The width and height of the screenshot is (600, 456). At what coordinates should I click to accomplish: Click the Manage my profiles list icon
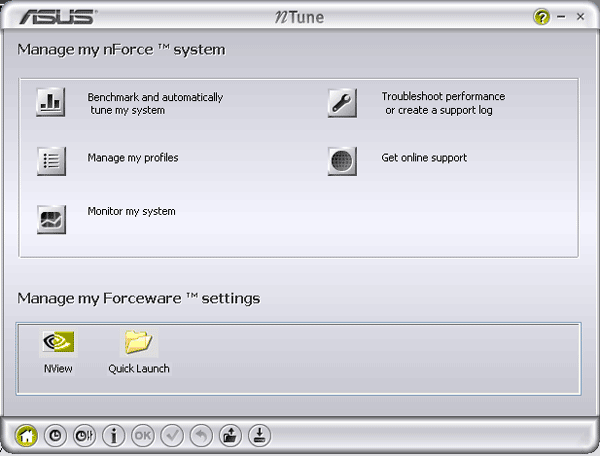tap(51, 161)
